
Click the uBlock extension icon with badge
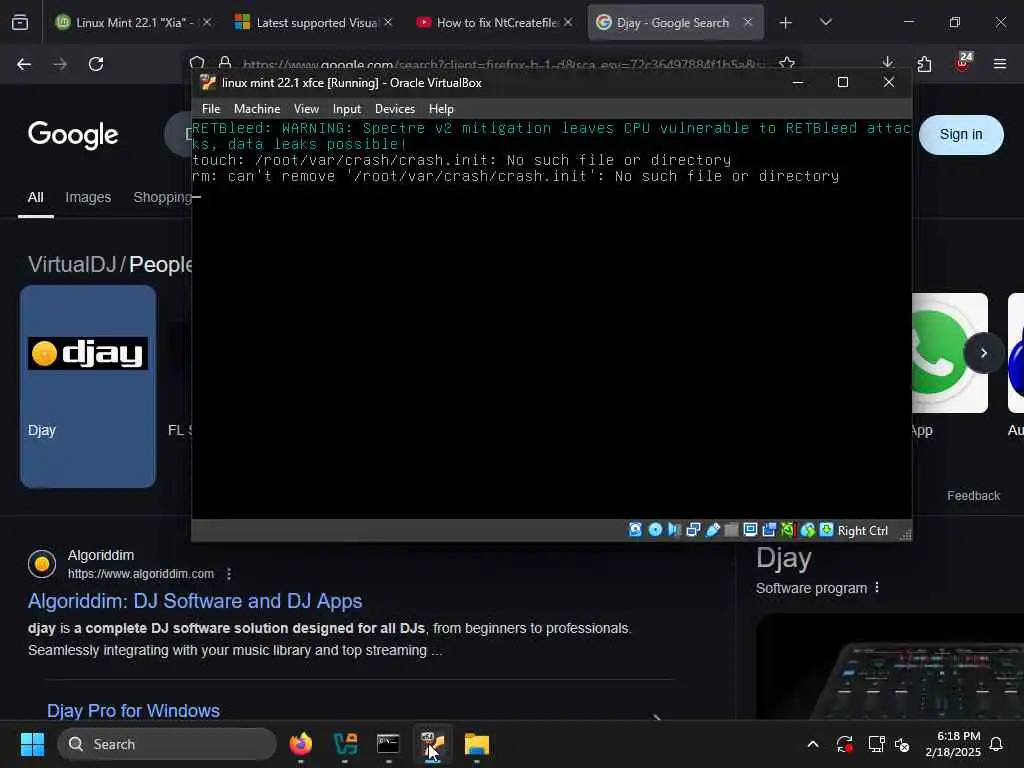coord(963,63)
